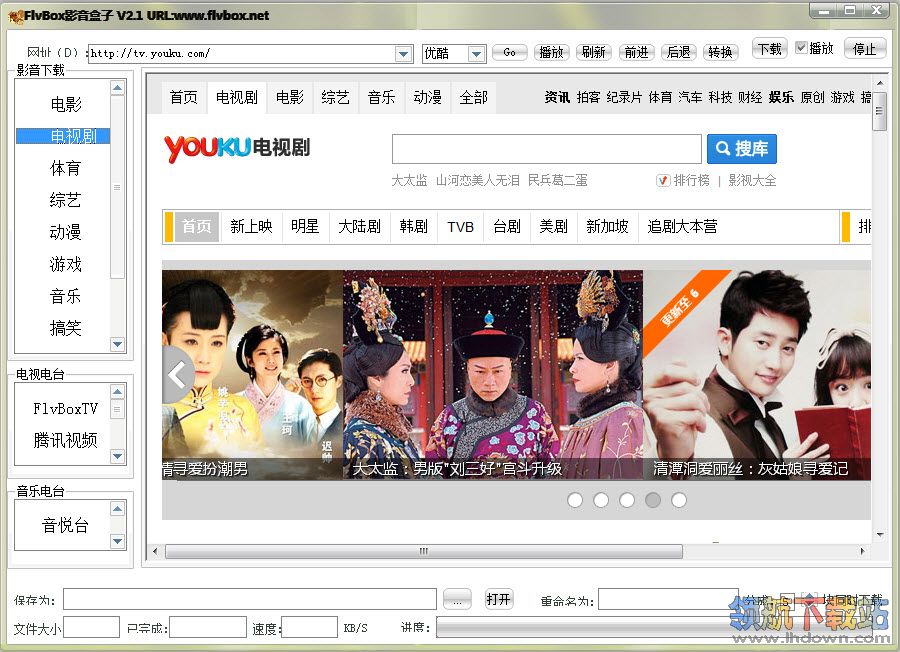The height and width of the screenshot is (652, 900).
Task: Click the 打开 open button
Action: point(498,599)
